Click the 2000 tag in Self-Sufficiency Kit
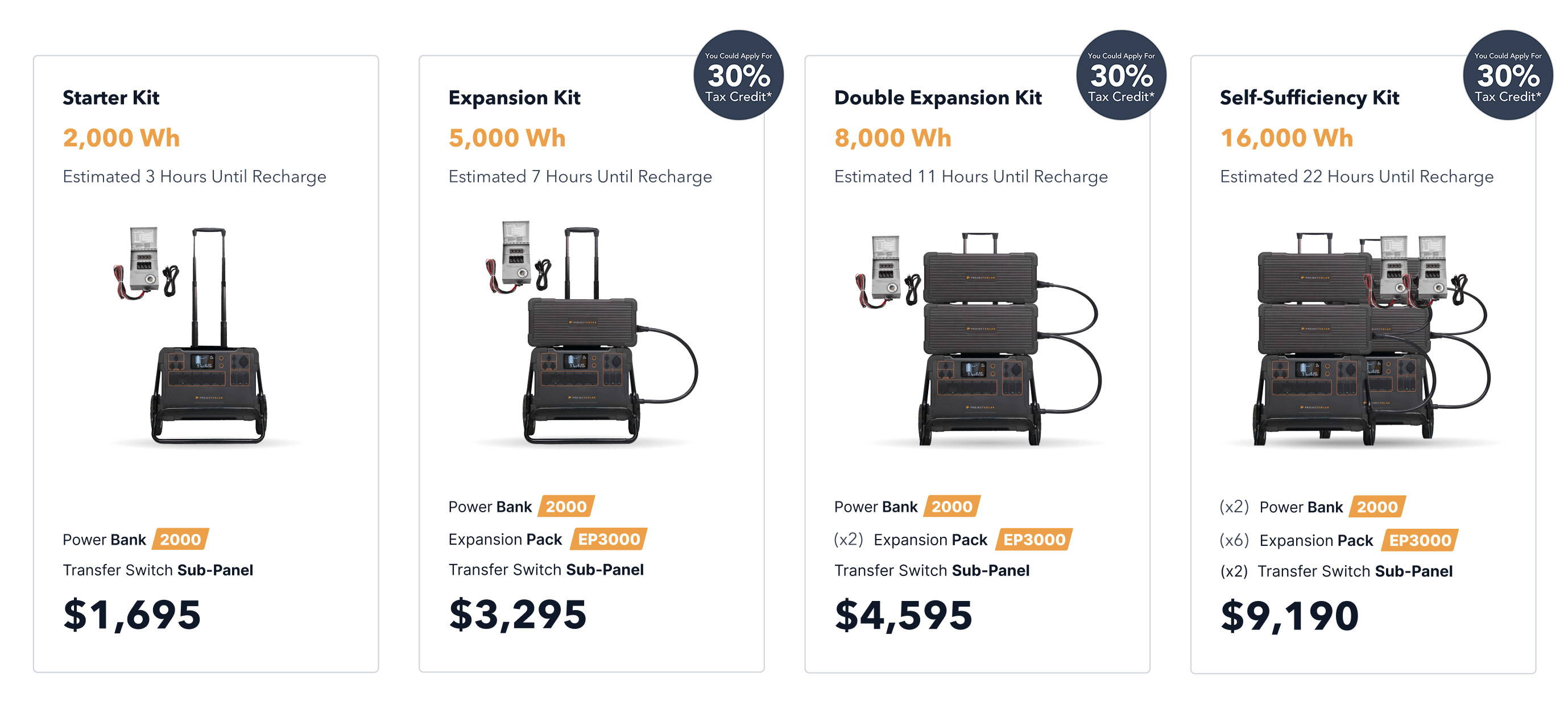 click(x=1377, y=507)
